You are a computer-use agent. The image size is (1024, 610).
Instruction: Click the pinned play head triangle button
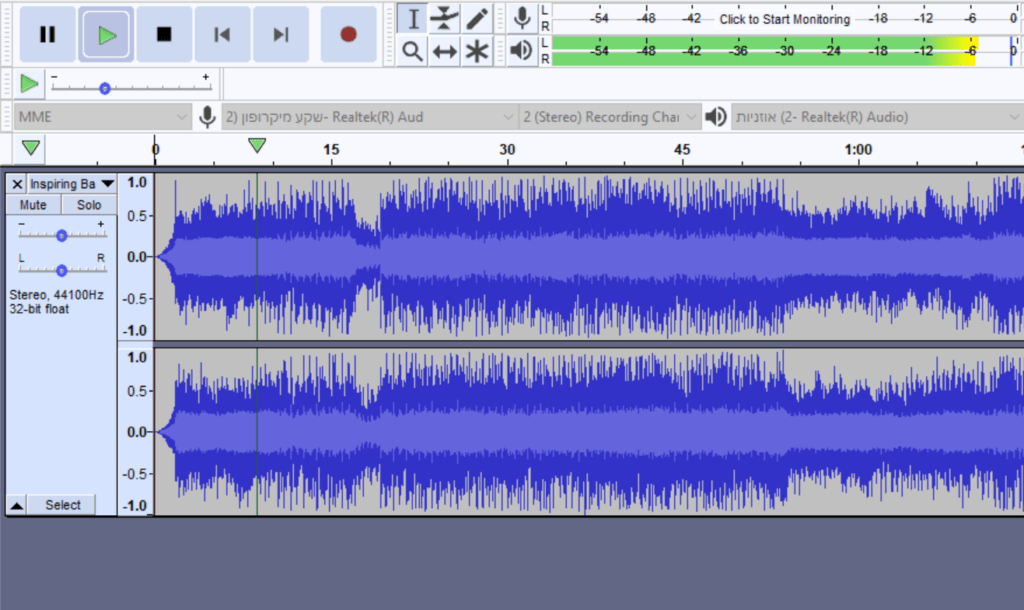(31, 148)
